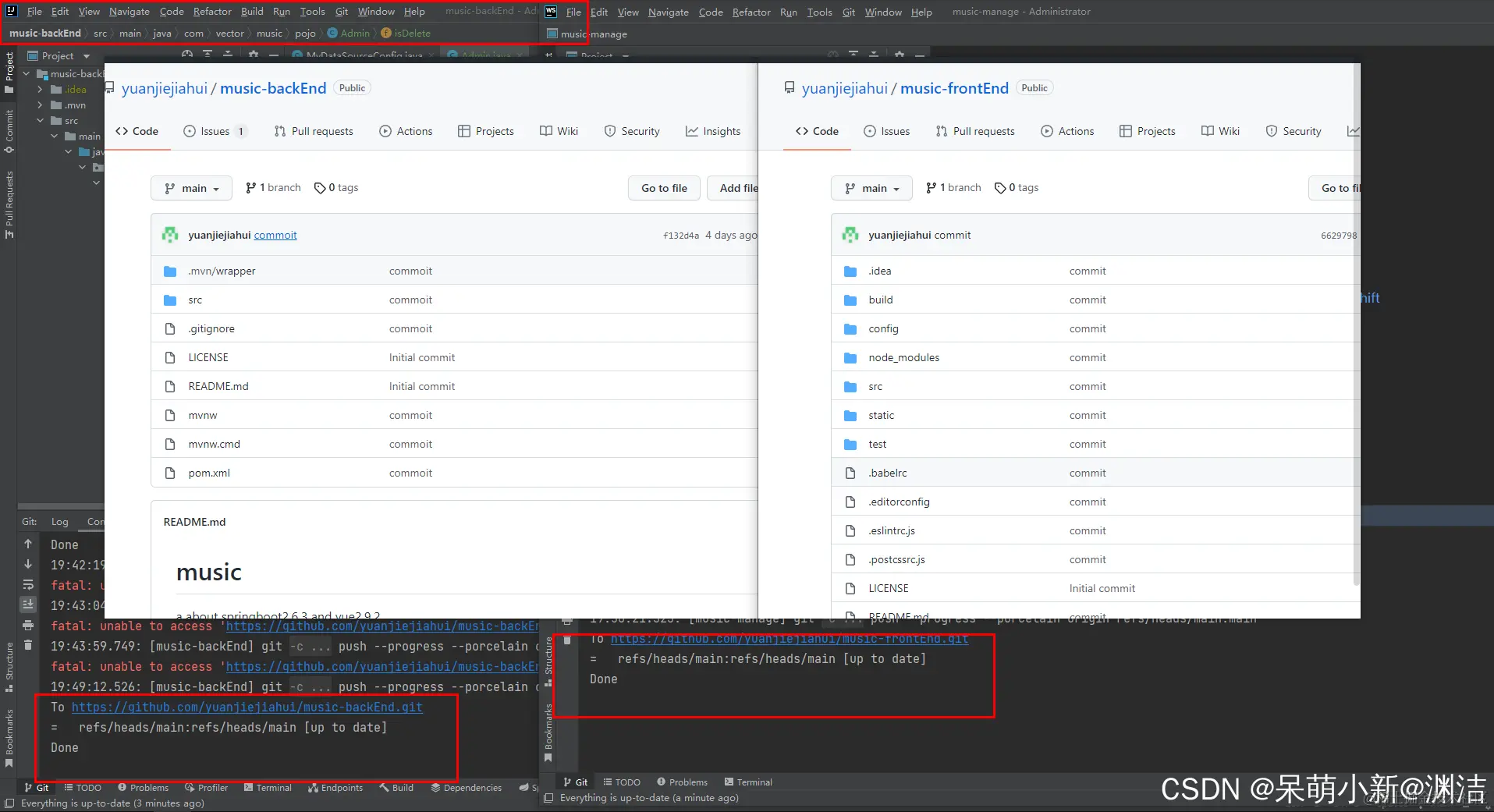
Task: Open the Profiler tool window
Action: [206, 788]
